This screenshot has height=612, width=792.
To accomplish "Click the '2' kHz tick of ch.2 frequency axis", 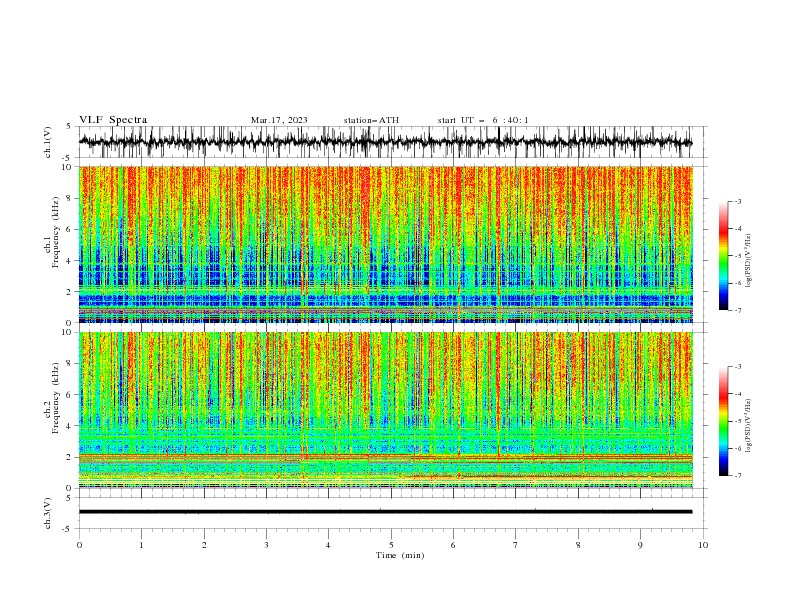I will 70,457.
